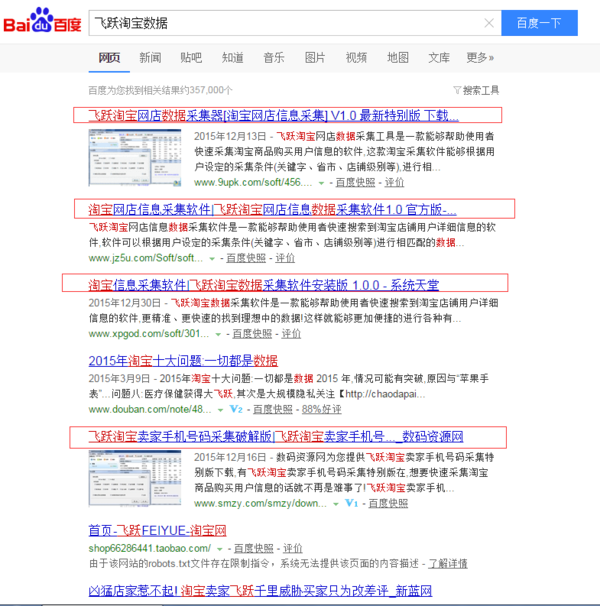Click the V1 credibility badge on smzy result

(351, 503)
